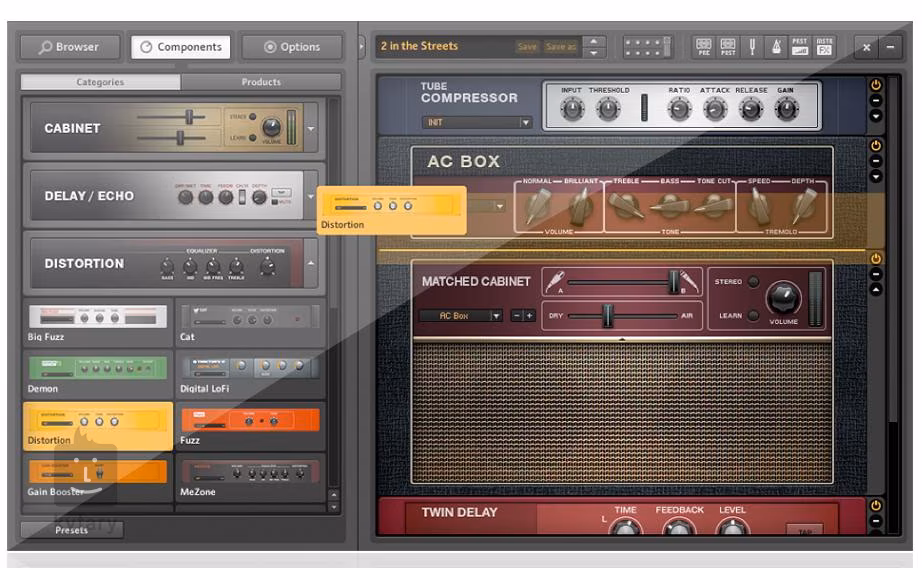
Task: Click the metronome icon in toolbar
Action: (x=774, y=47)
